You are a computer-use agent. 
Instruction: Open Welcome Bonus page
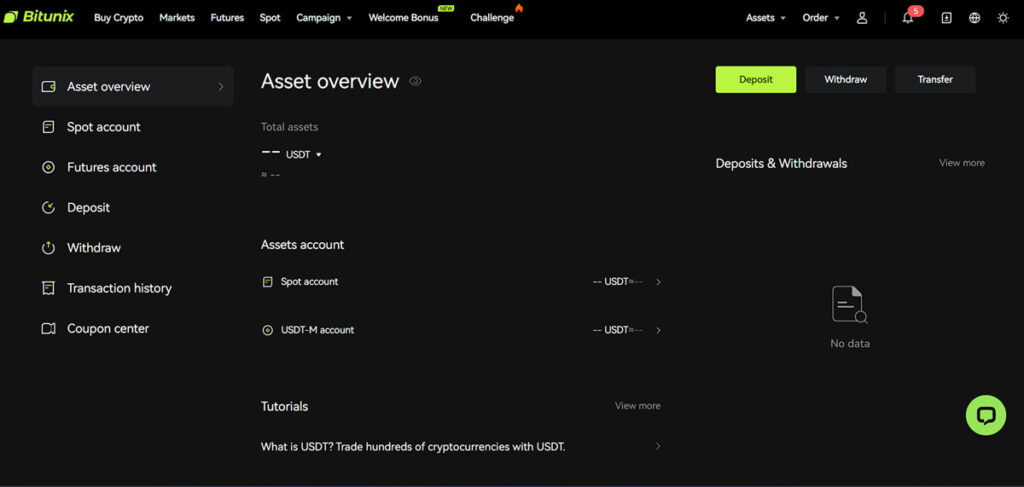[404, 18]
